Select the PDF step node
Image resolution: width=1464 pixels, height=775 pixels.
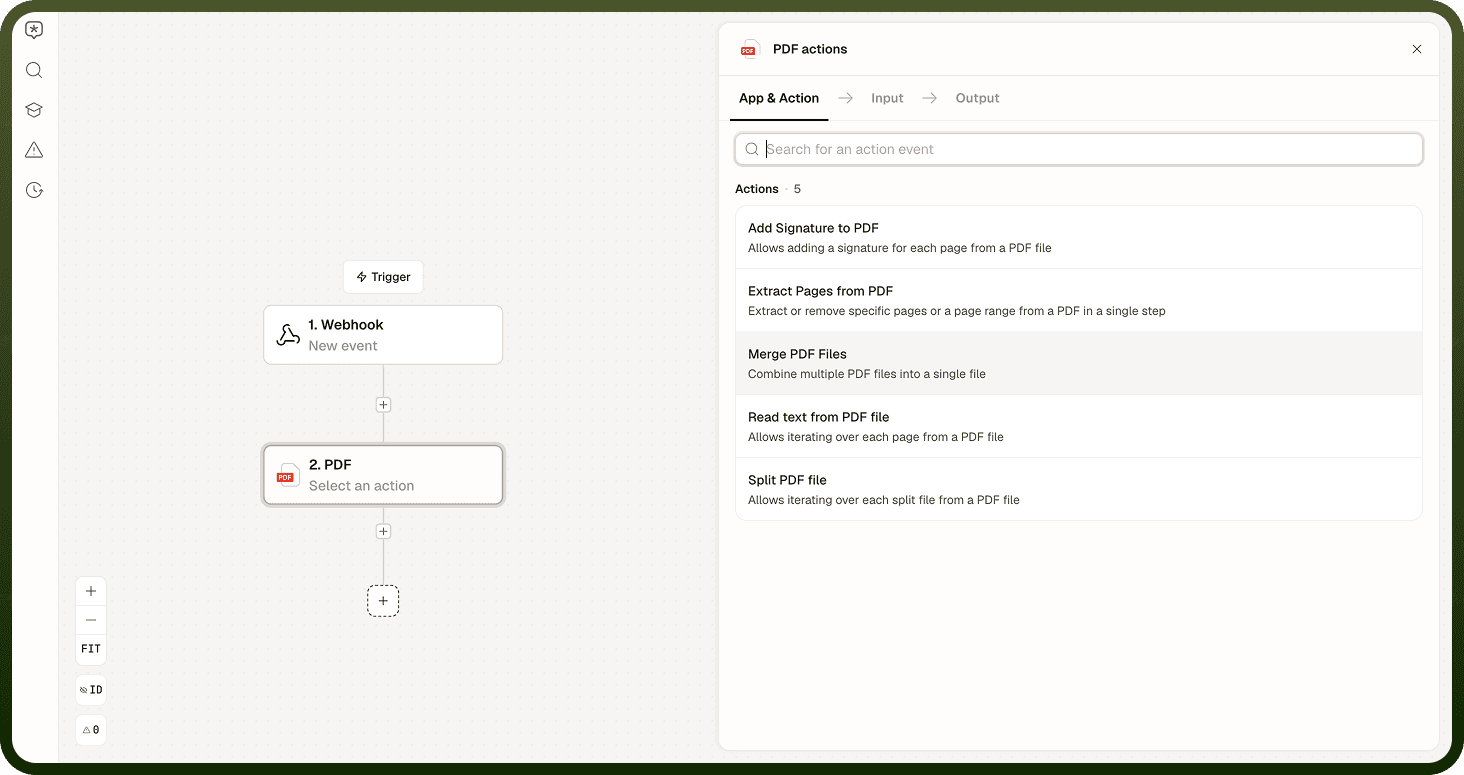(383, 475)
